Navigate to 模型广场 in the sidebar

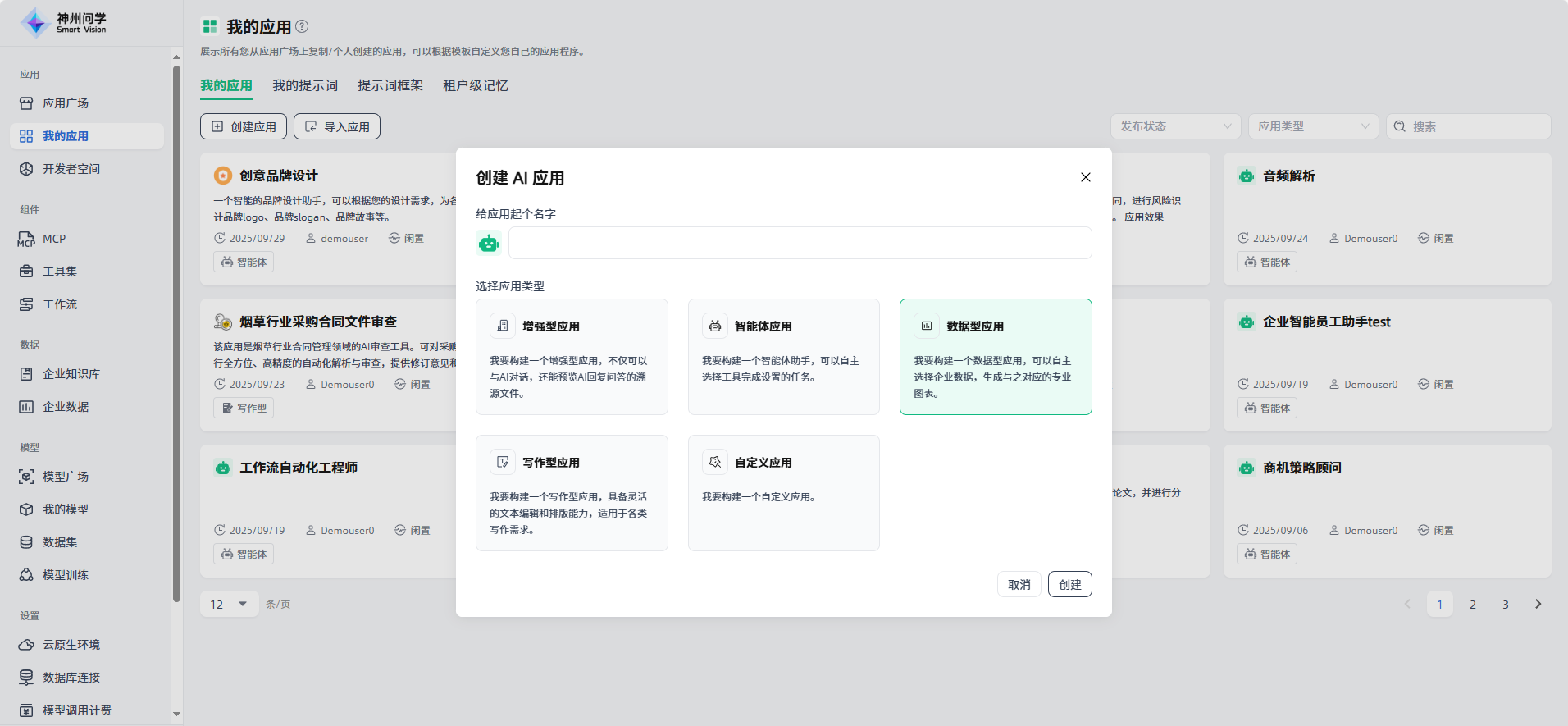[66, 477]
